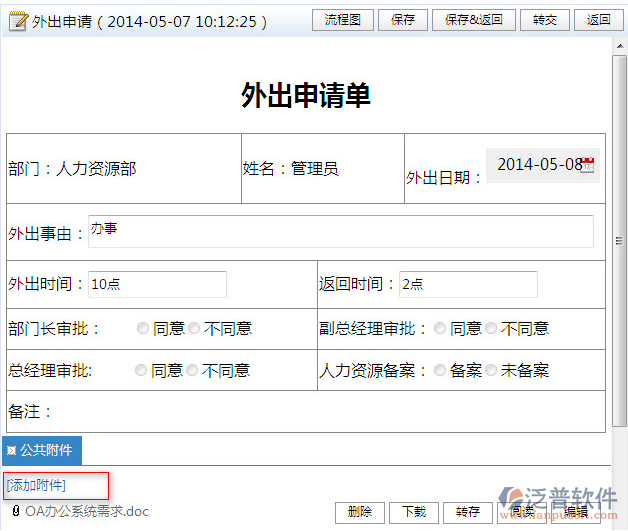The width and height of the screenshot is (628, 531).
Task: Click the 外出申请 notepad icon in the title
Action: 18,21
